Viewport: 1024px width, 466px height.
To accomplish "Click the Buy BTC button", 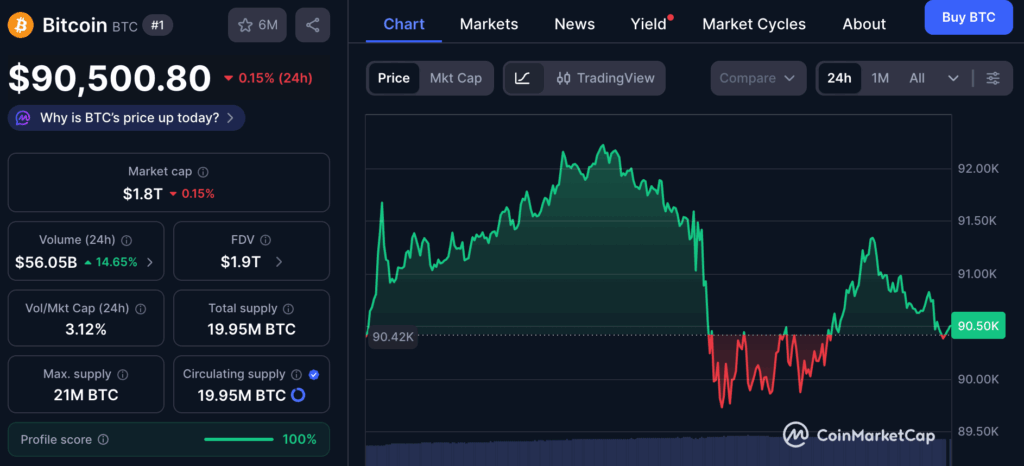I will tap(968, 17).
